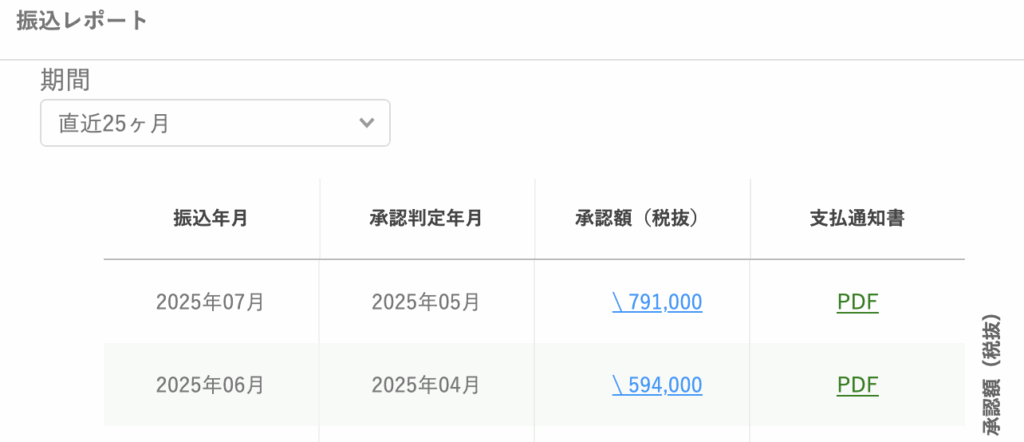Click the 直近25ヶ月 selected value text

(114, 123)
